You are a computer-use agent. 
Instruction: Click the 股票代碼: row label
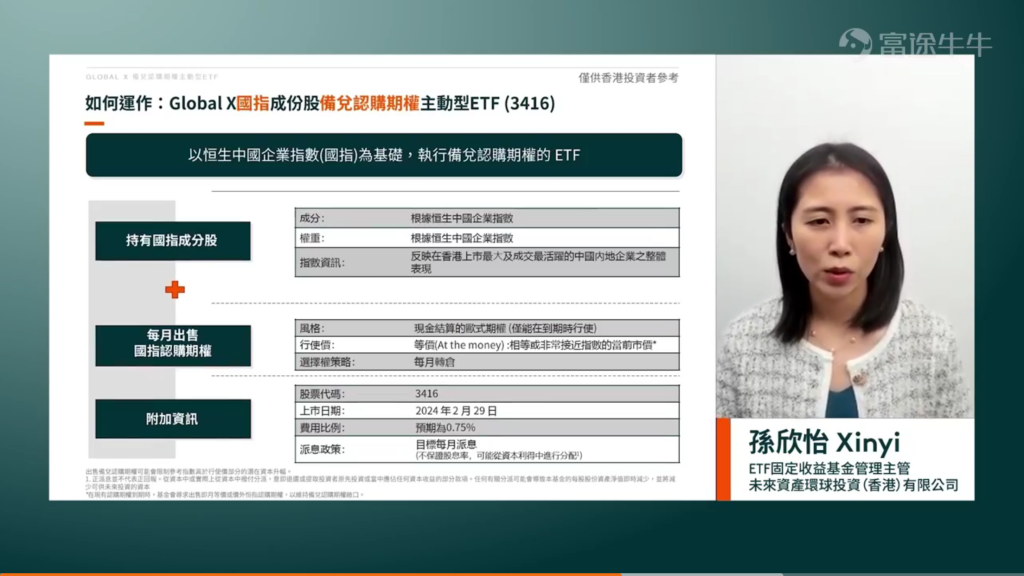[322, 394]
